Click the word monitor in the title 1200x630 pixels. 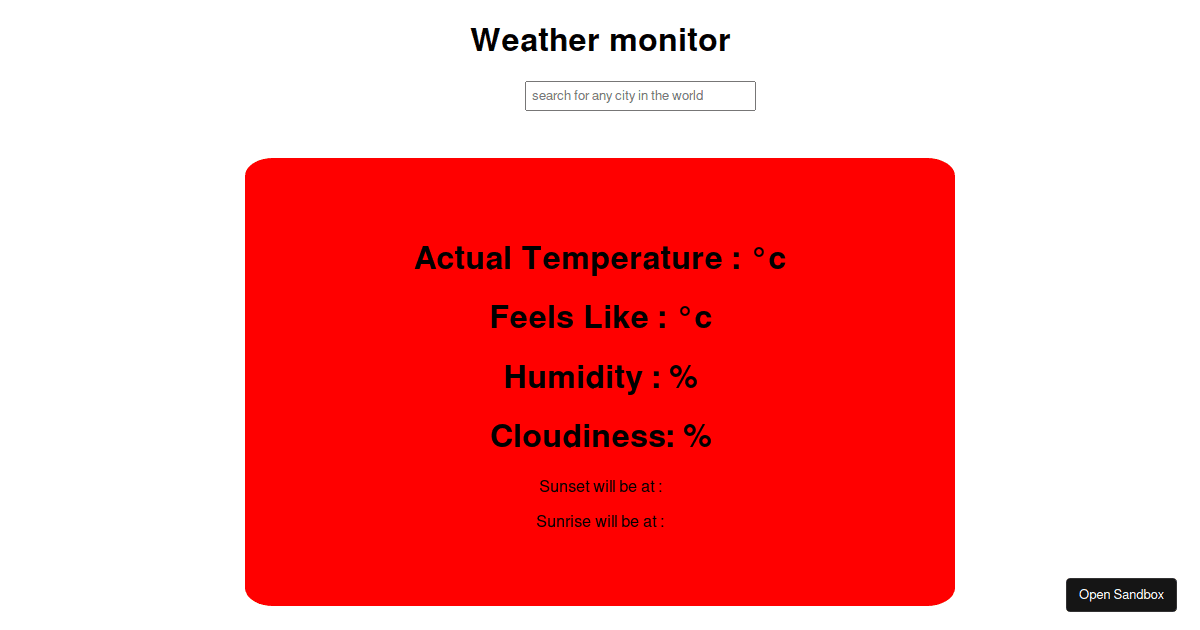(669, 40)
